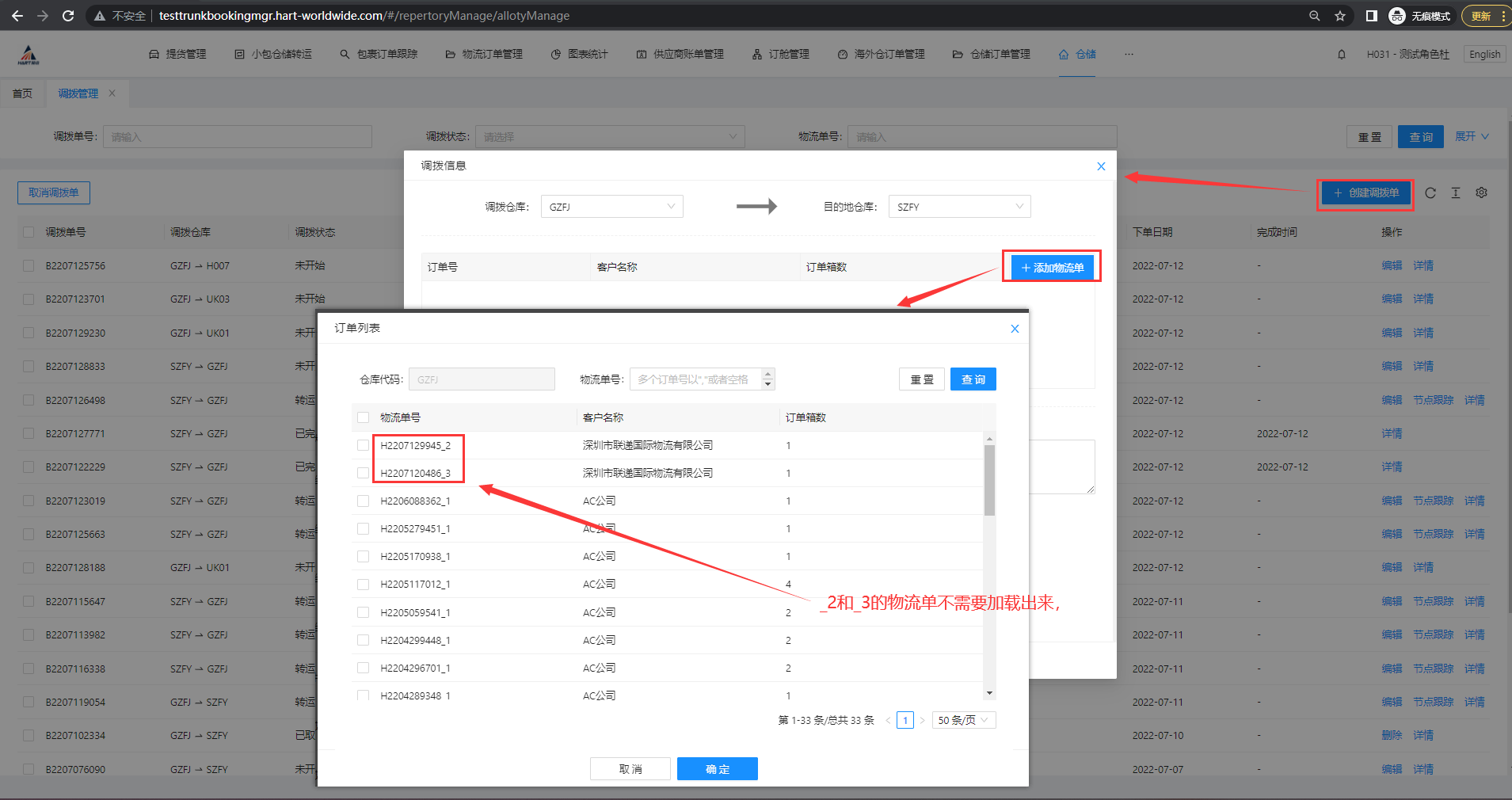The height and width of the screenshot is (800, 1512).
Task: Check the box for order H2207129945_2
Action: [x=363, y=445]
